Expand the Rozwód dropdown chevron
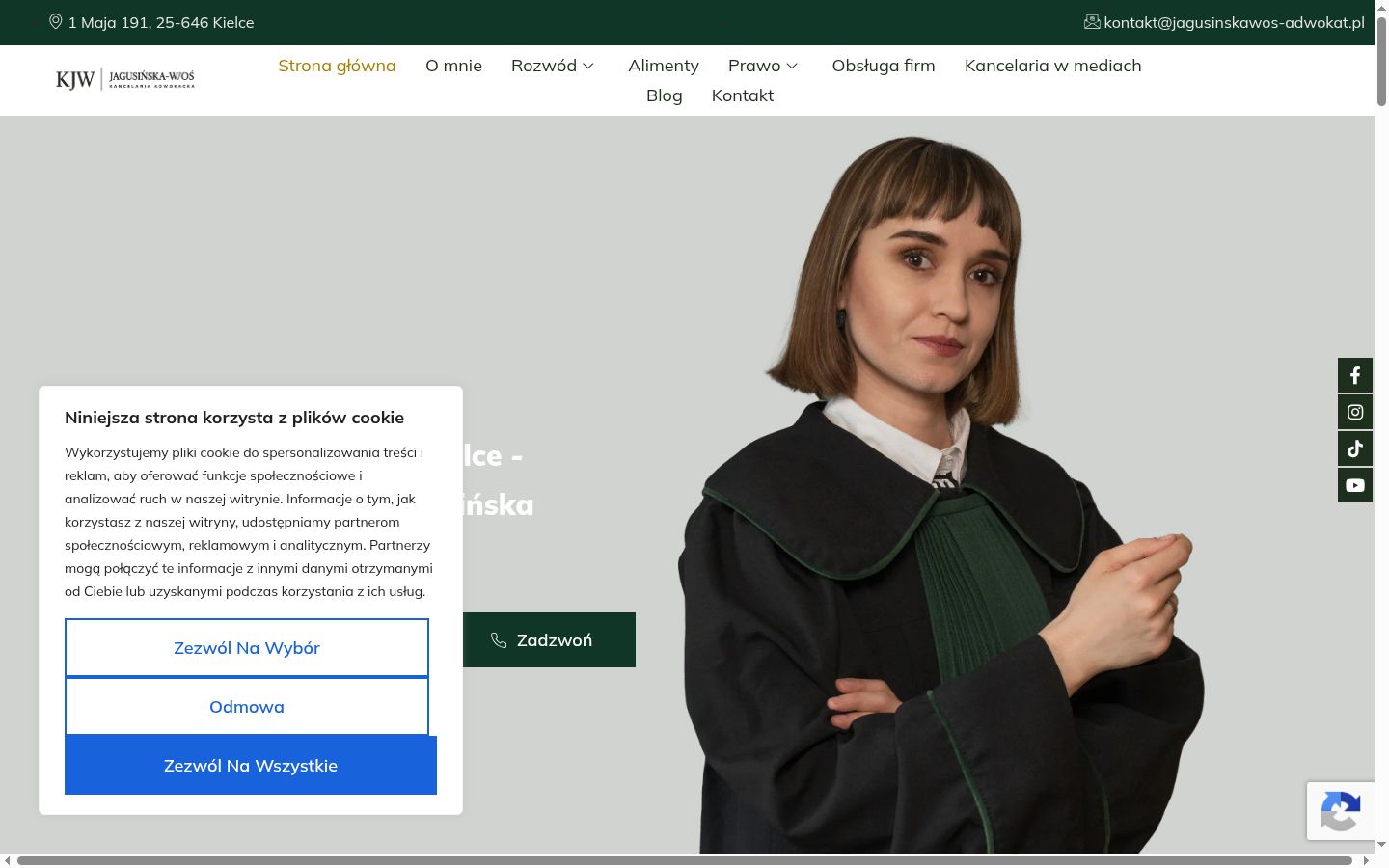The height and width of the screenshot is (868, 1389). pyautogui.click(x=588, y=66)
